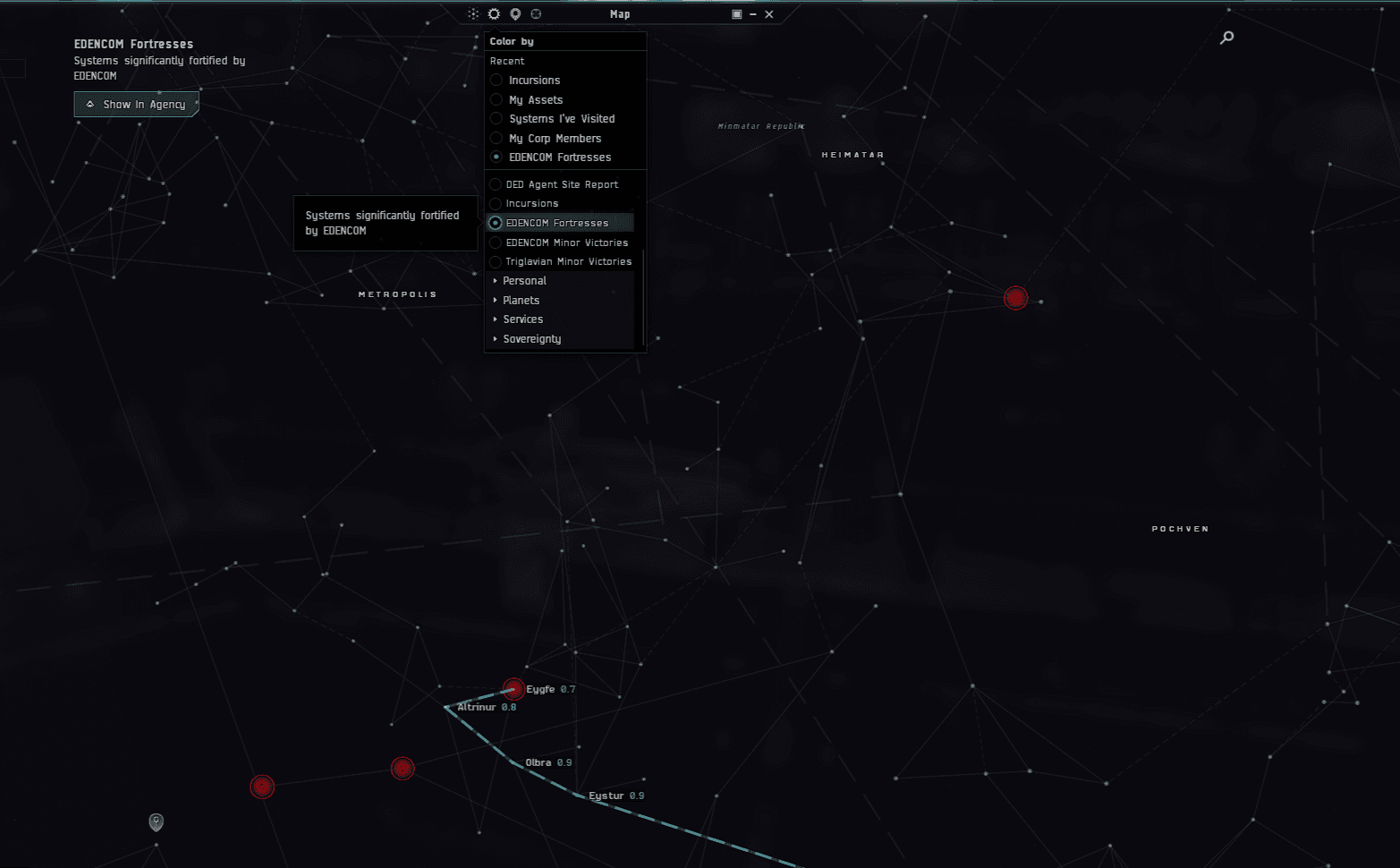Click the Color by gear icon

click(x=494, y=13)
